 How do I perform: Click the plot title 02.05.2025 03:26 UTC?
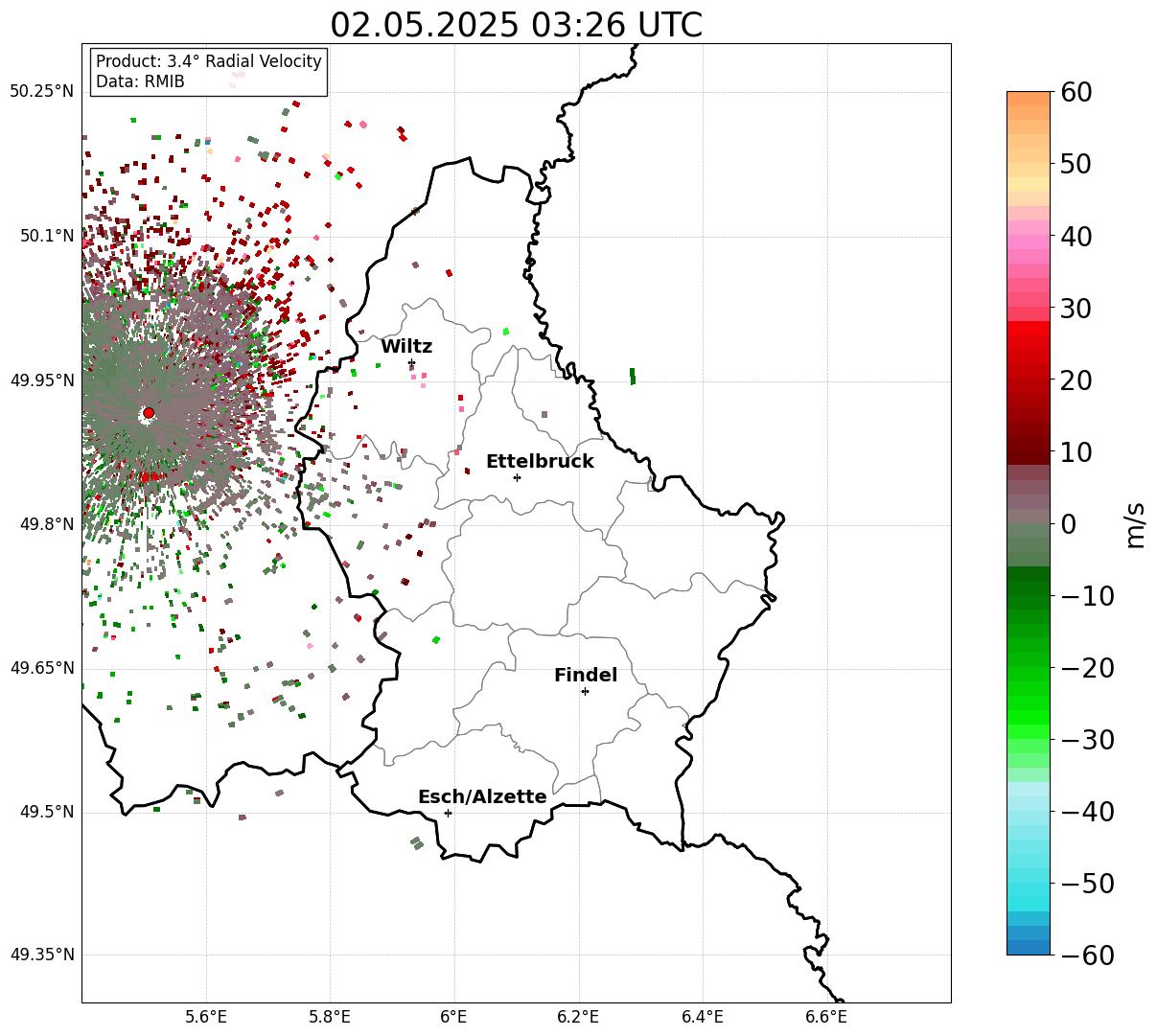[516, 25]
